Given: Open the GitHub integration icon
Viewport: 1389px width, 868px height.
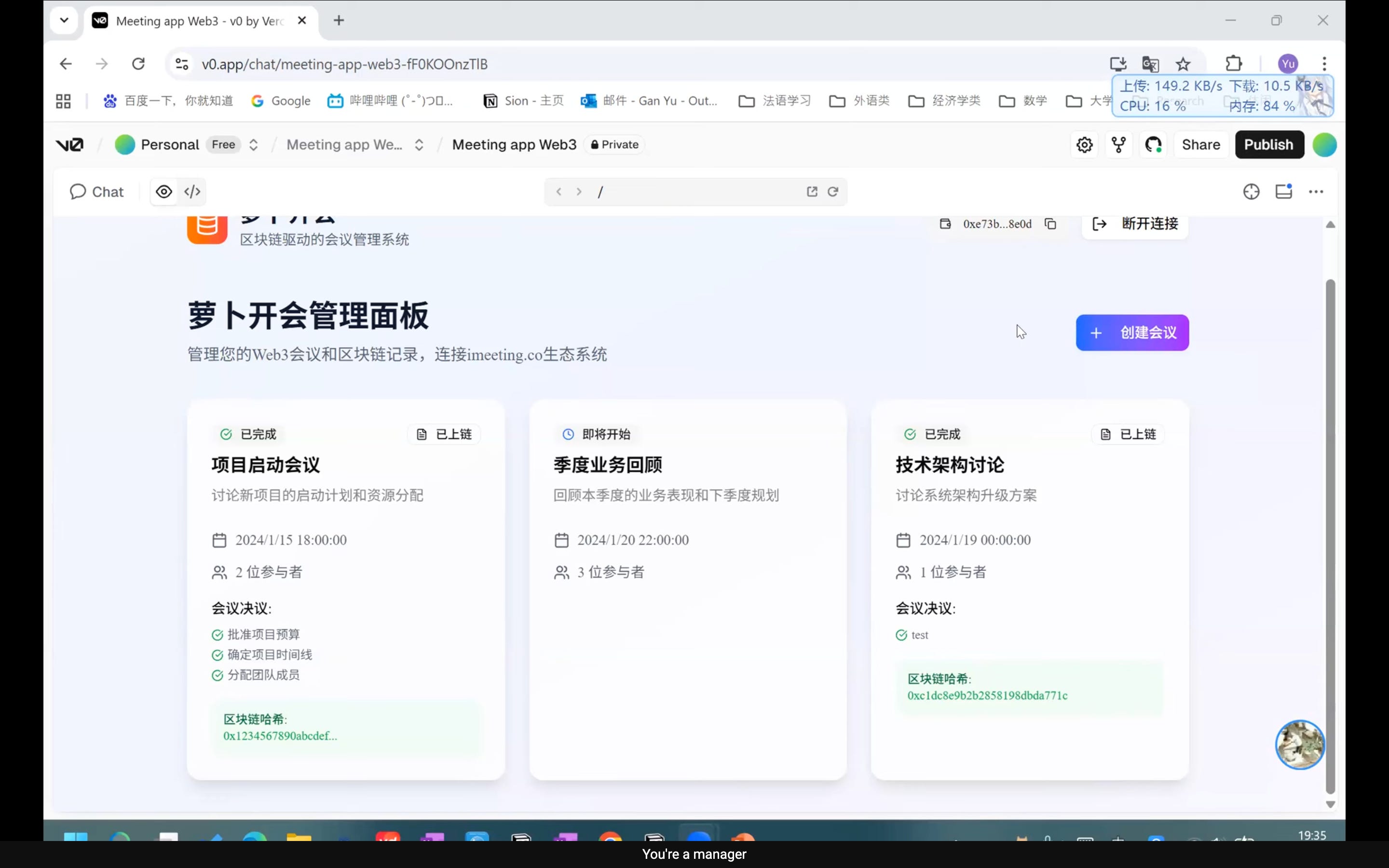Looking at the screenshot, I should point(1153,145).
